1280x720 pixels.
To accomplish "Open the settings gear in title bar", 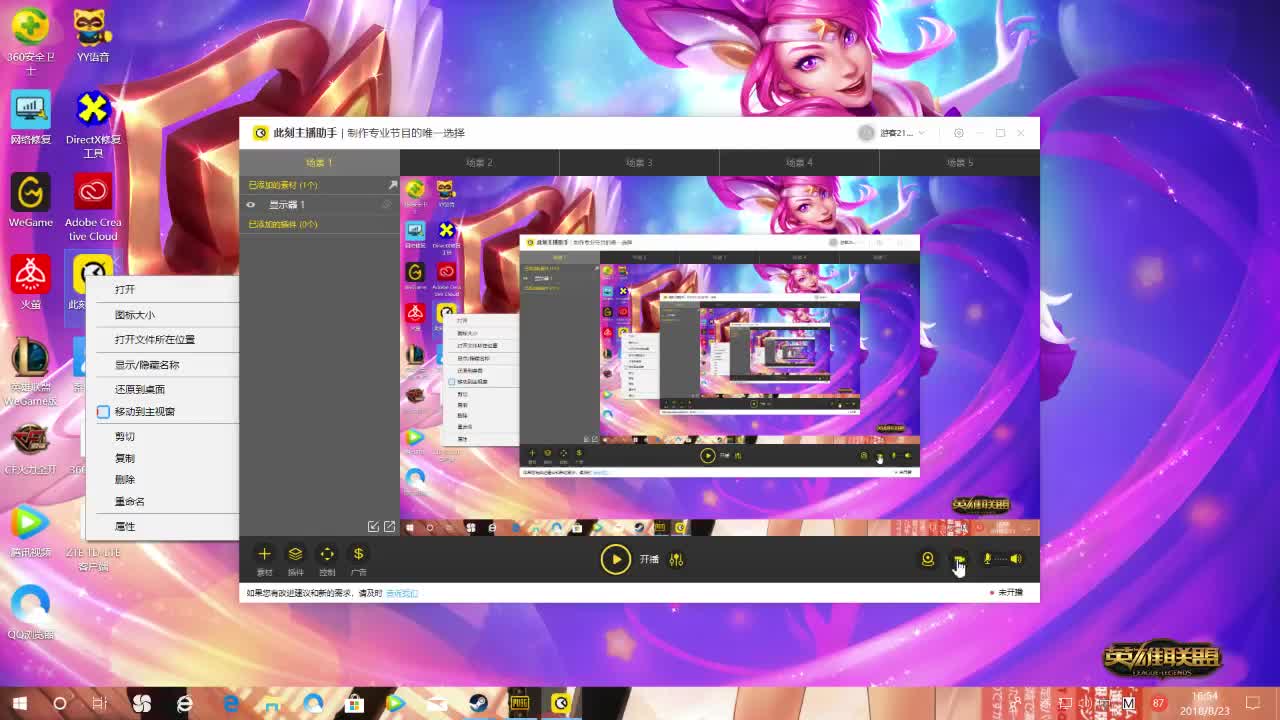I will [x=958, y=133].
